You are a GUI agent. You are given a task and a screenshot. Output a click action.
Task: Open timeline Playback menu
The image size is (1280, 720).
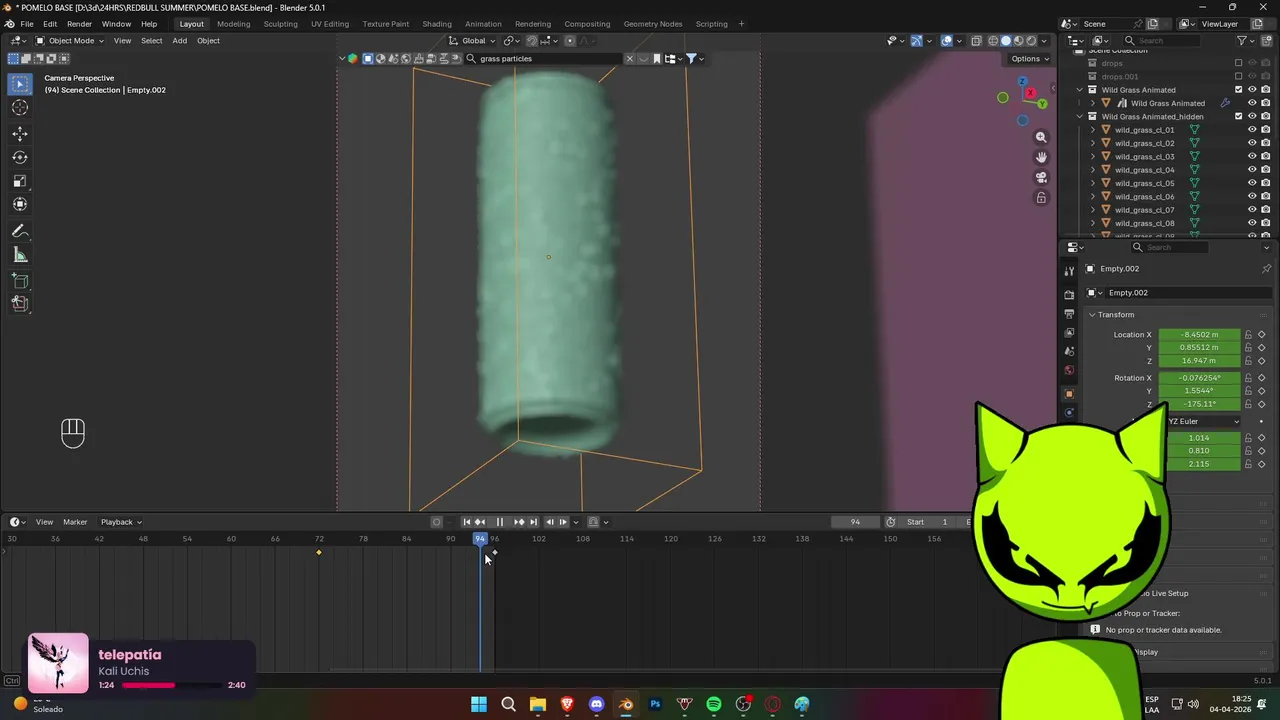click(120, 522)
